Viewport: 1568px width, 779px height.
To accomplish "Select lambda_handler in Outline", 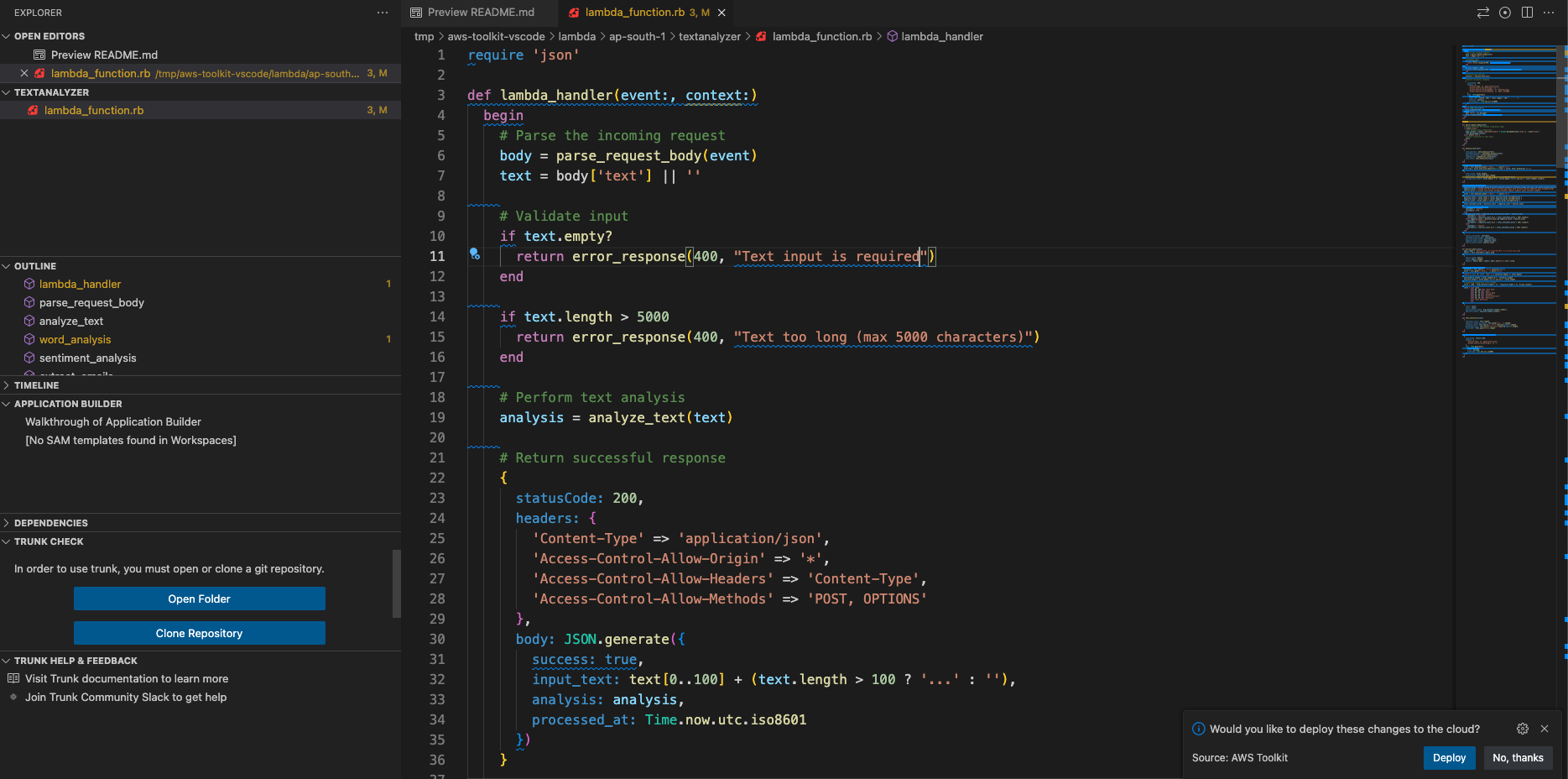I will coord(80,284).
